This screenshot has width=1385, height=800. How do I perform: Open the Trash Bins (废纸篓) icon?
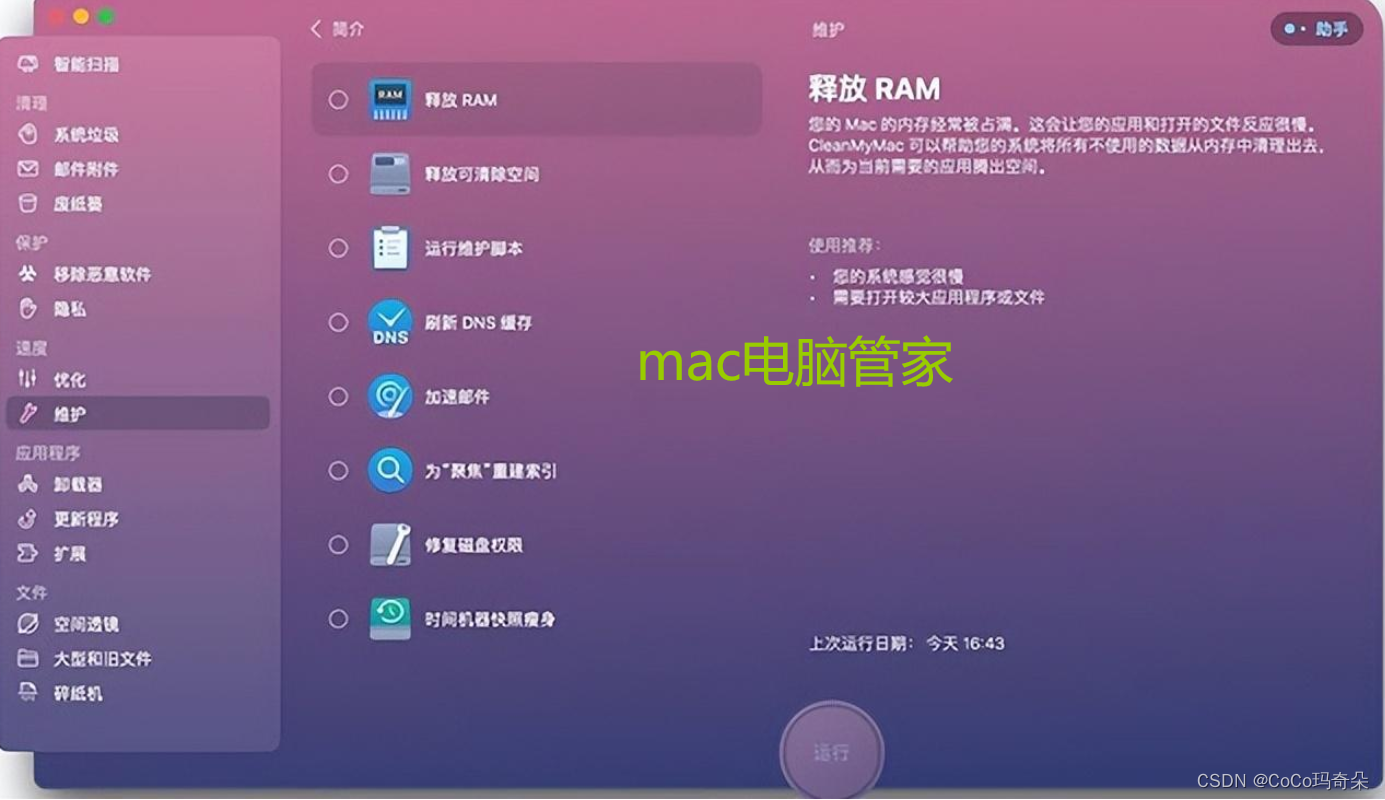tap(28, 204)
